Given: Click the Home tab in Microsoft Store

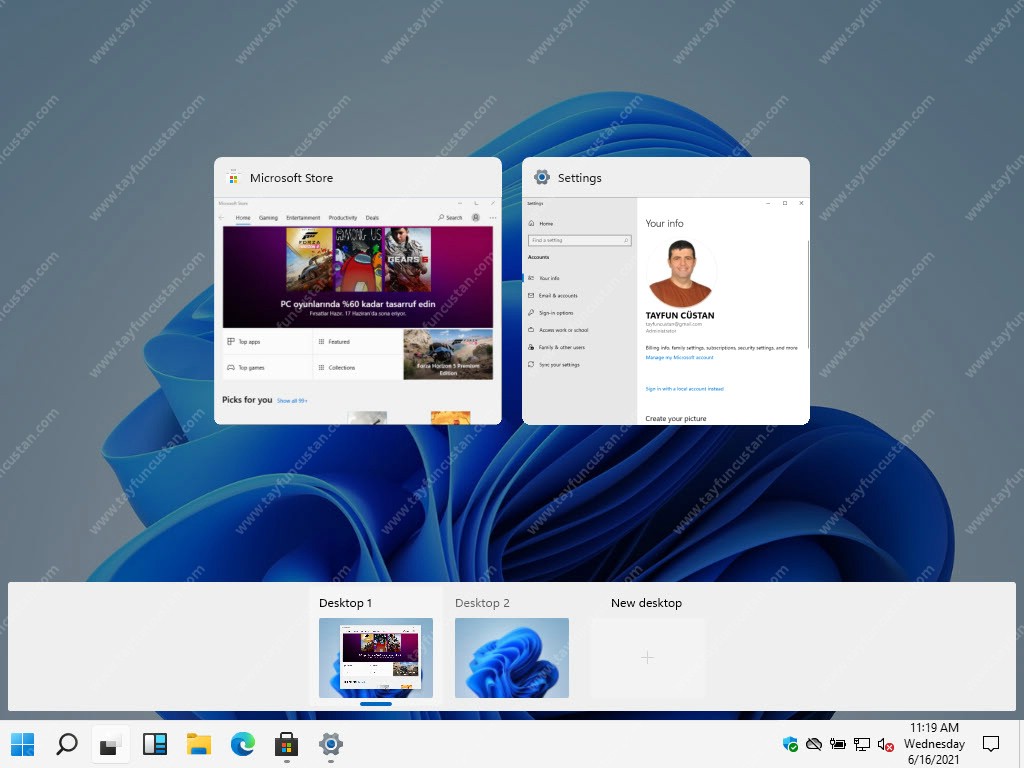Looking at the screenshot, I should click(243, 218).
